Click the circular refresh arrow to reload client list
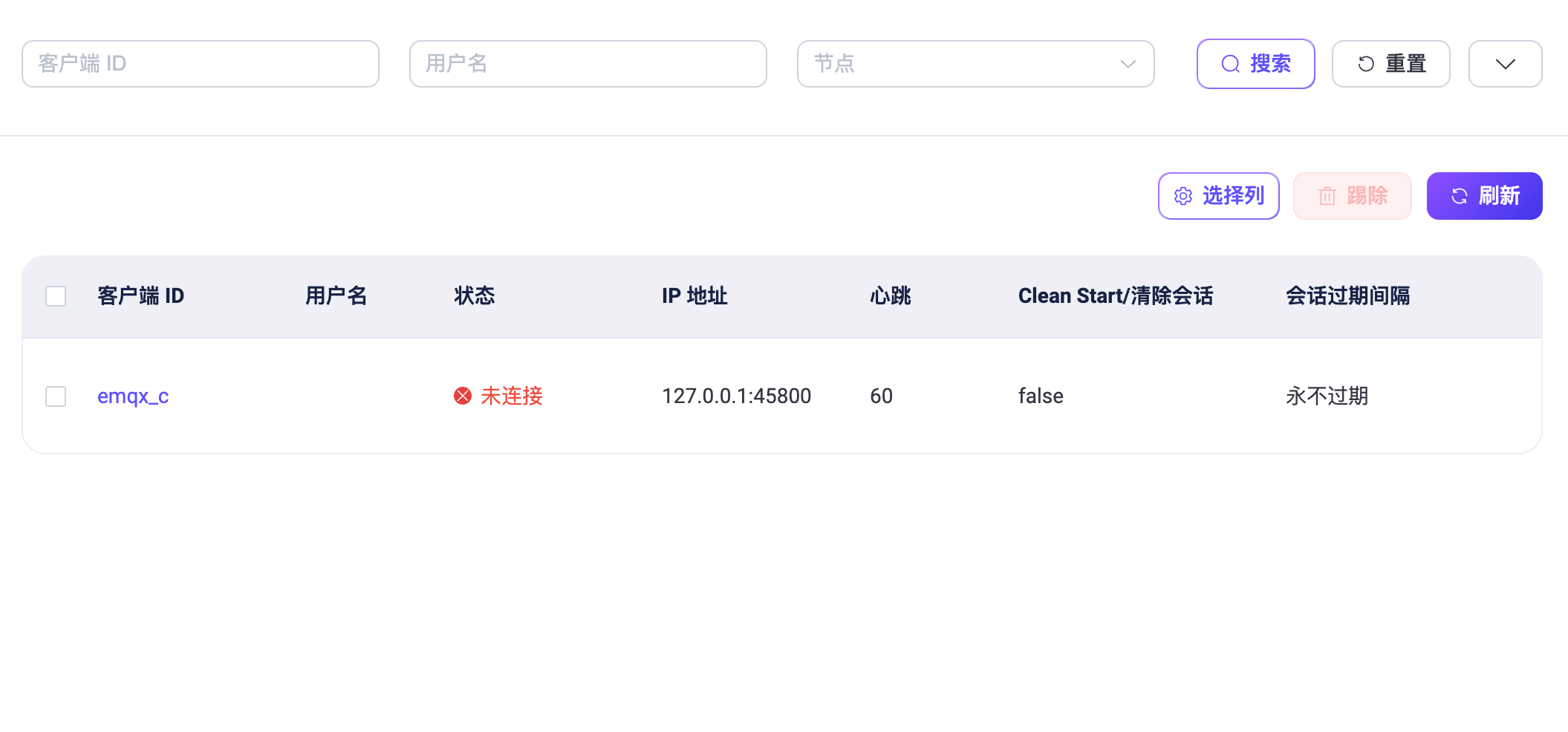The image size is (1568, 732). (x=1460, y=195)
